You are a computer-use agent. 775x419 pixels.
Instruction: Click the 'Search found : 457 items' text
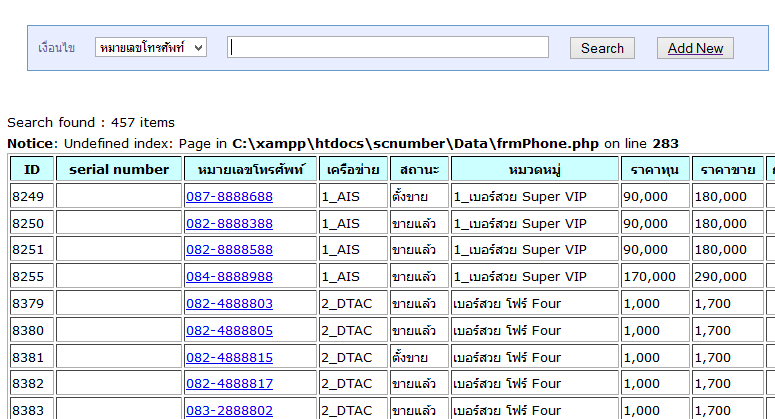tap(91, 123)
